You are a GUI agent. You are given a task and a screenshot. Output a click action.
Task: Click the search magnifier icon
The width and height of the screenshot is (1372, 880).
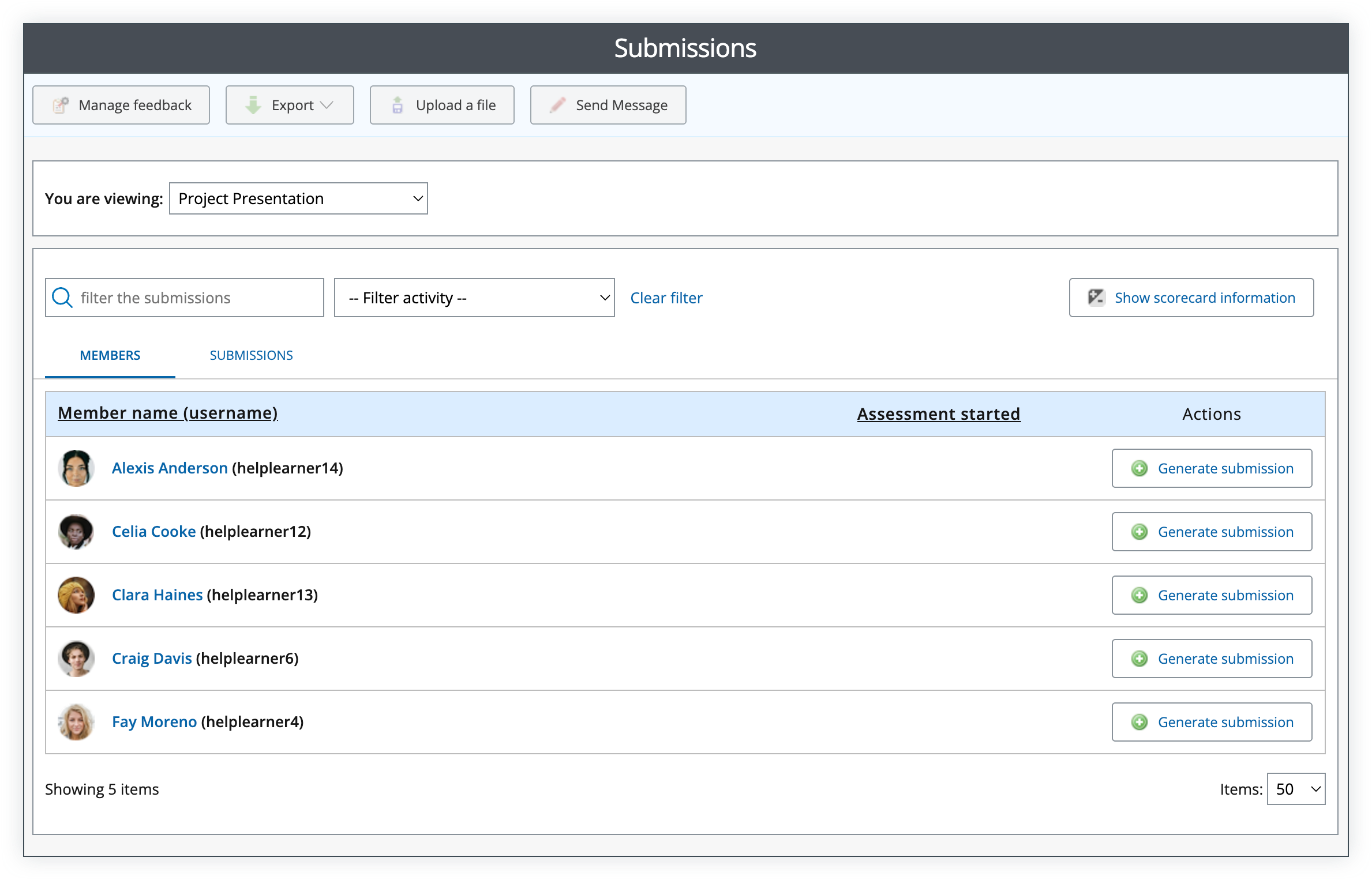62,298
